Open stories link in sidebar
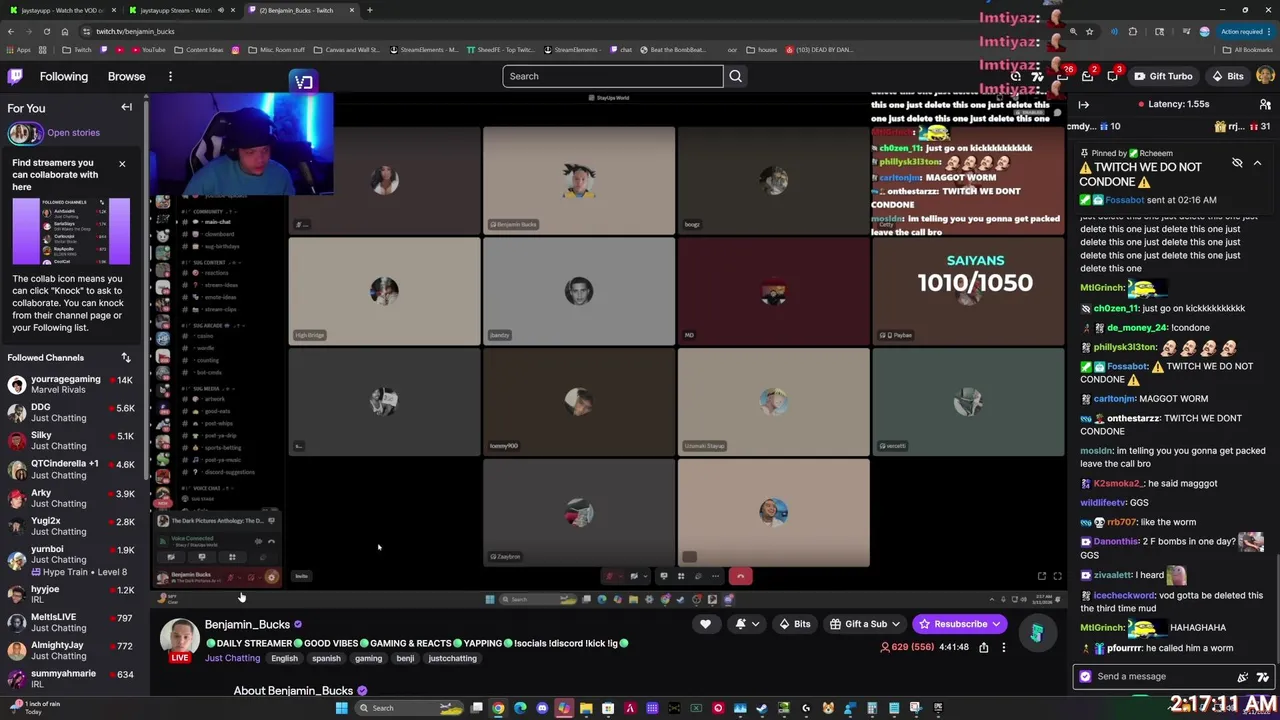 (73, 132)
